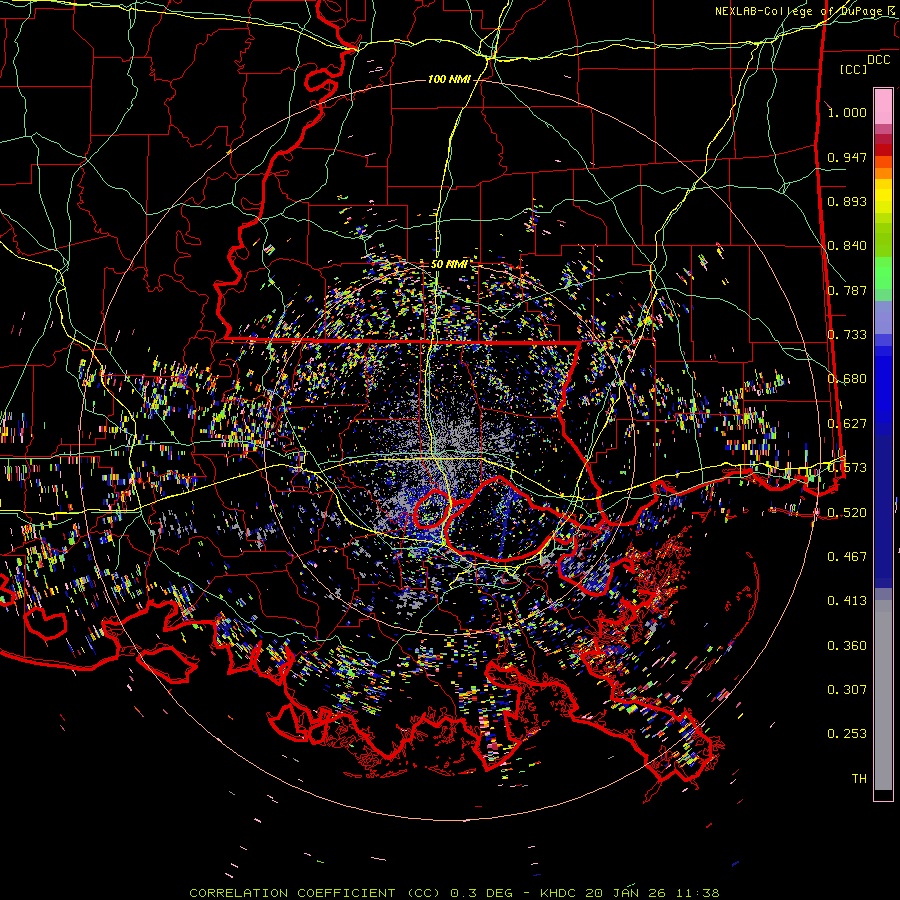Click the 0.627 scale value
This screenshot has height=900, width=900.
847,424
